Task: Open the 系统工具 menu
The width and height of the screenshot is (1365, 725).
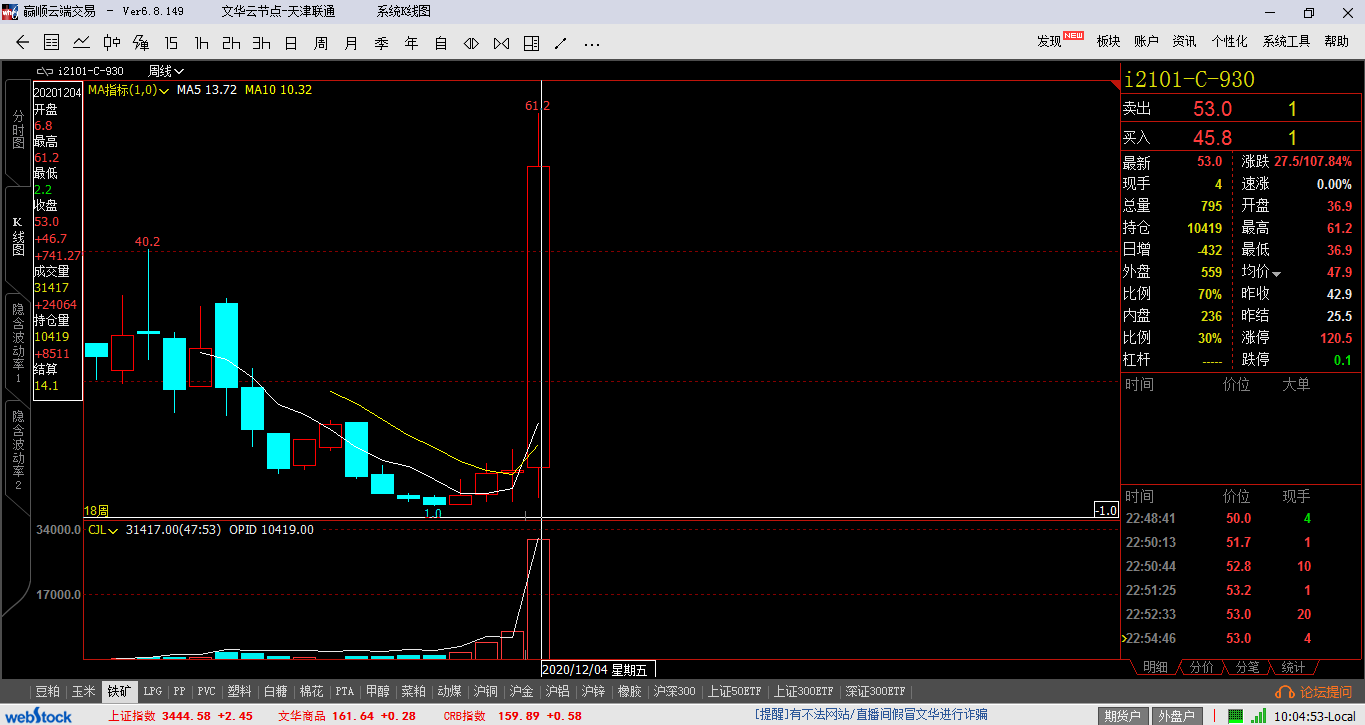Action: (1286, 41)
